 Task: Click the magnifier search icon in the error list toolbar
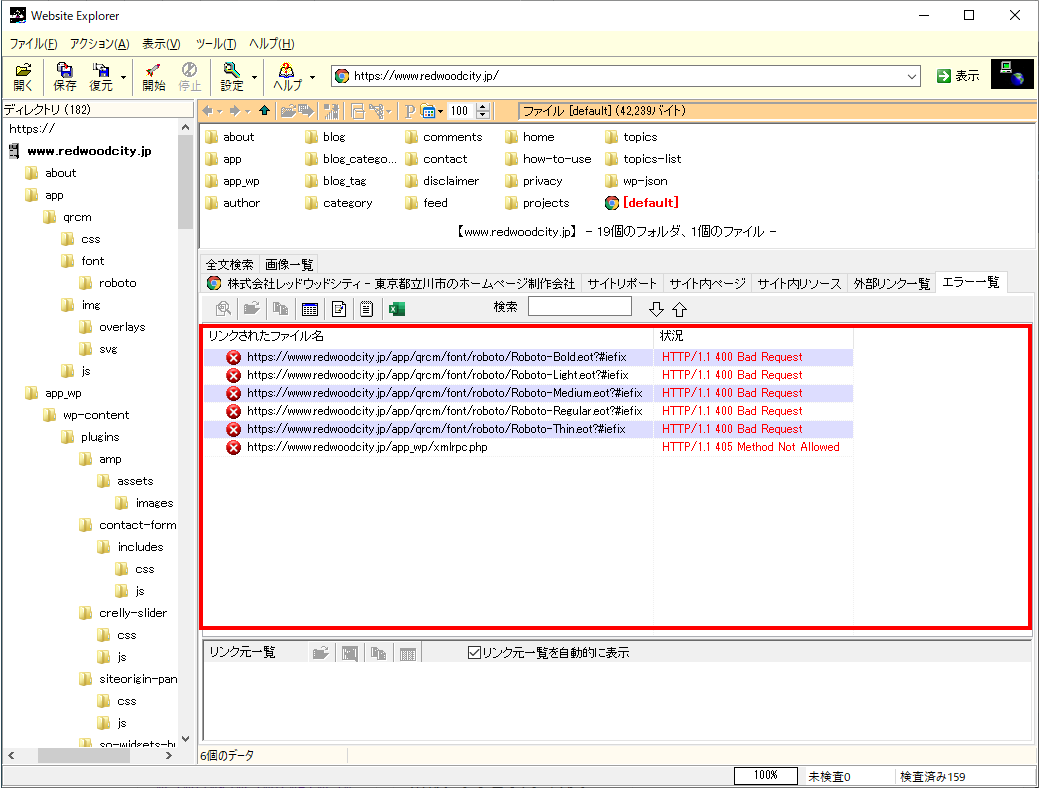(224, 309)
